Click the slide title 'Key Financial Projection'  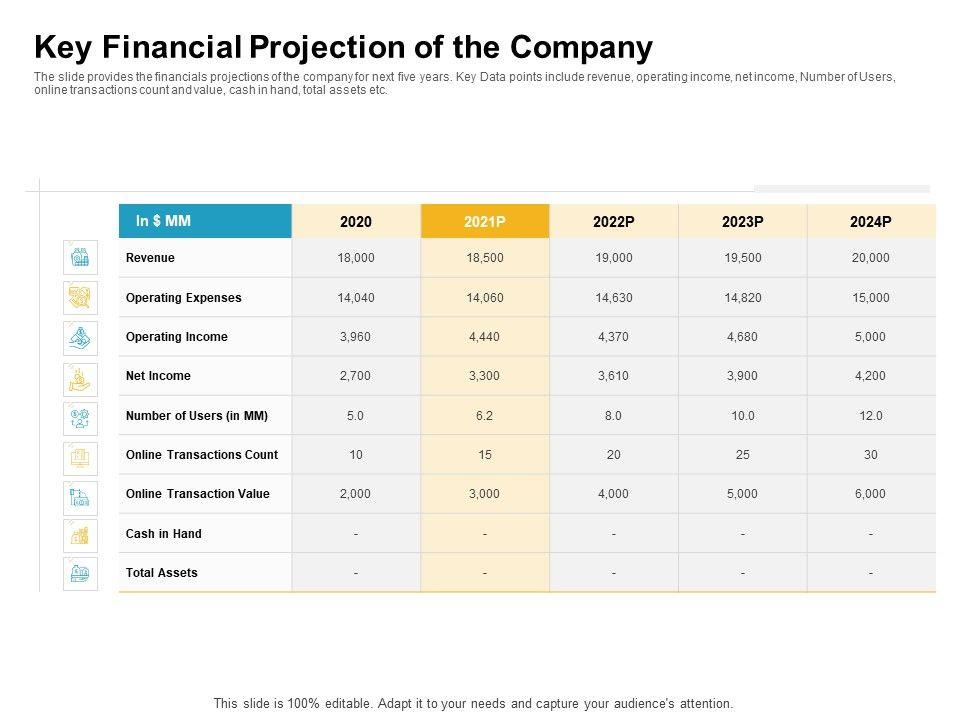(343, 47)
